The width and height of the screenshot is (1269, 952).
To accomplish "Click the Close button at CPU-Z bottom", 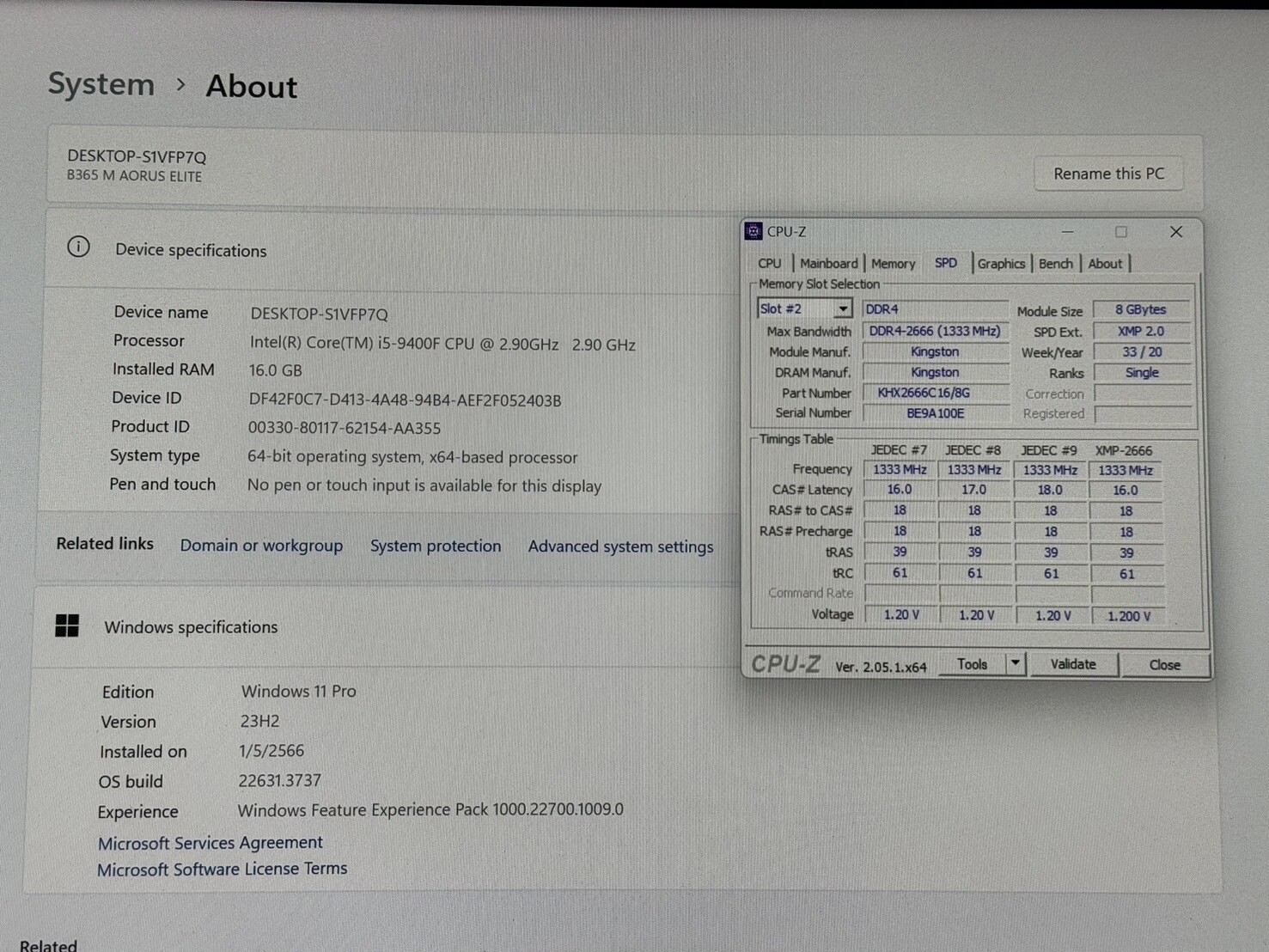I will pyautogui.click(x=1164, y=665).
